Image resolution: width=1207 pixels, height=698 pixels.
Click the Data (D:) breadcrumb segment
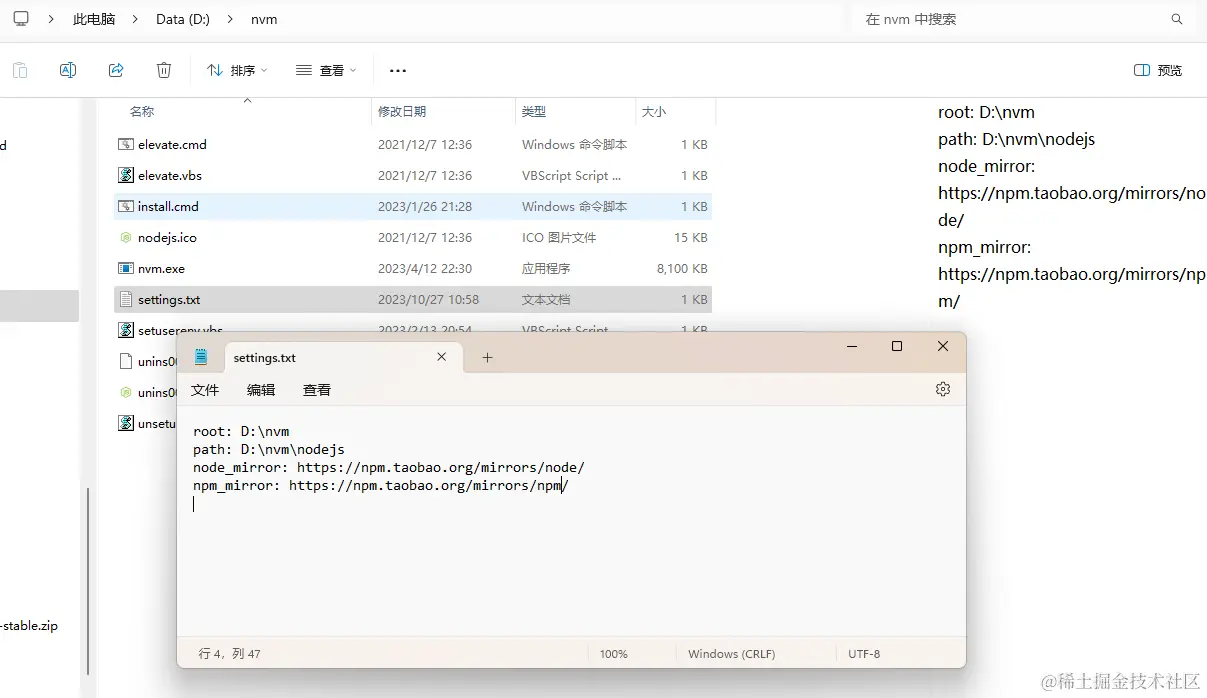183,19
